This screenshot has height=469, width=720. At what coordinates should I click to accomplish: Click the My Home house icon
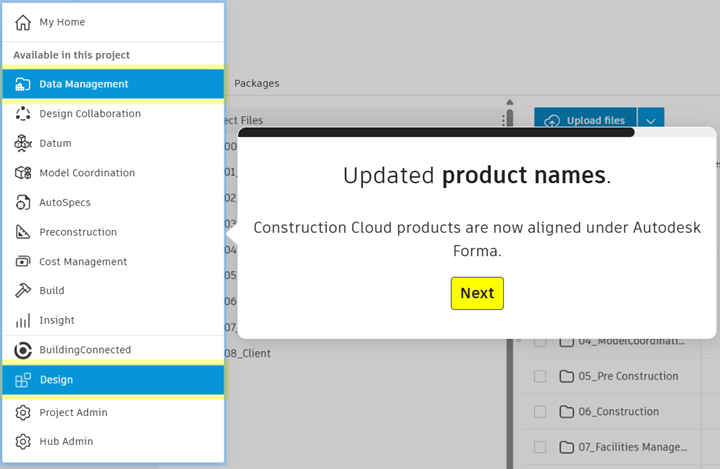23,22
